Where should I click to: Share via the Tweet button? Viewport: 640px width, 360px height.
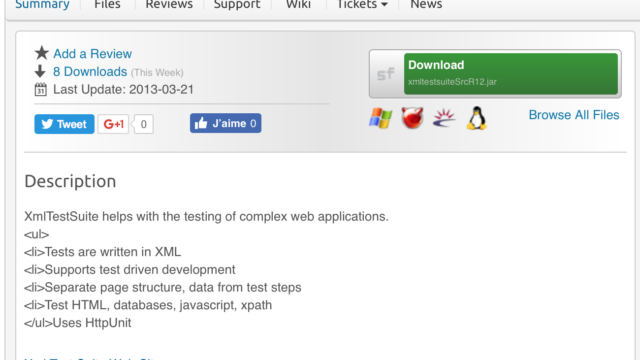click(x=64, y=124)
